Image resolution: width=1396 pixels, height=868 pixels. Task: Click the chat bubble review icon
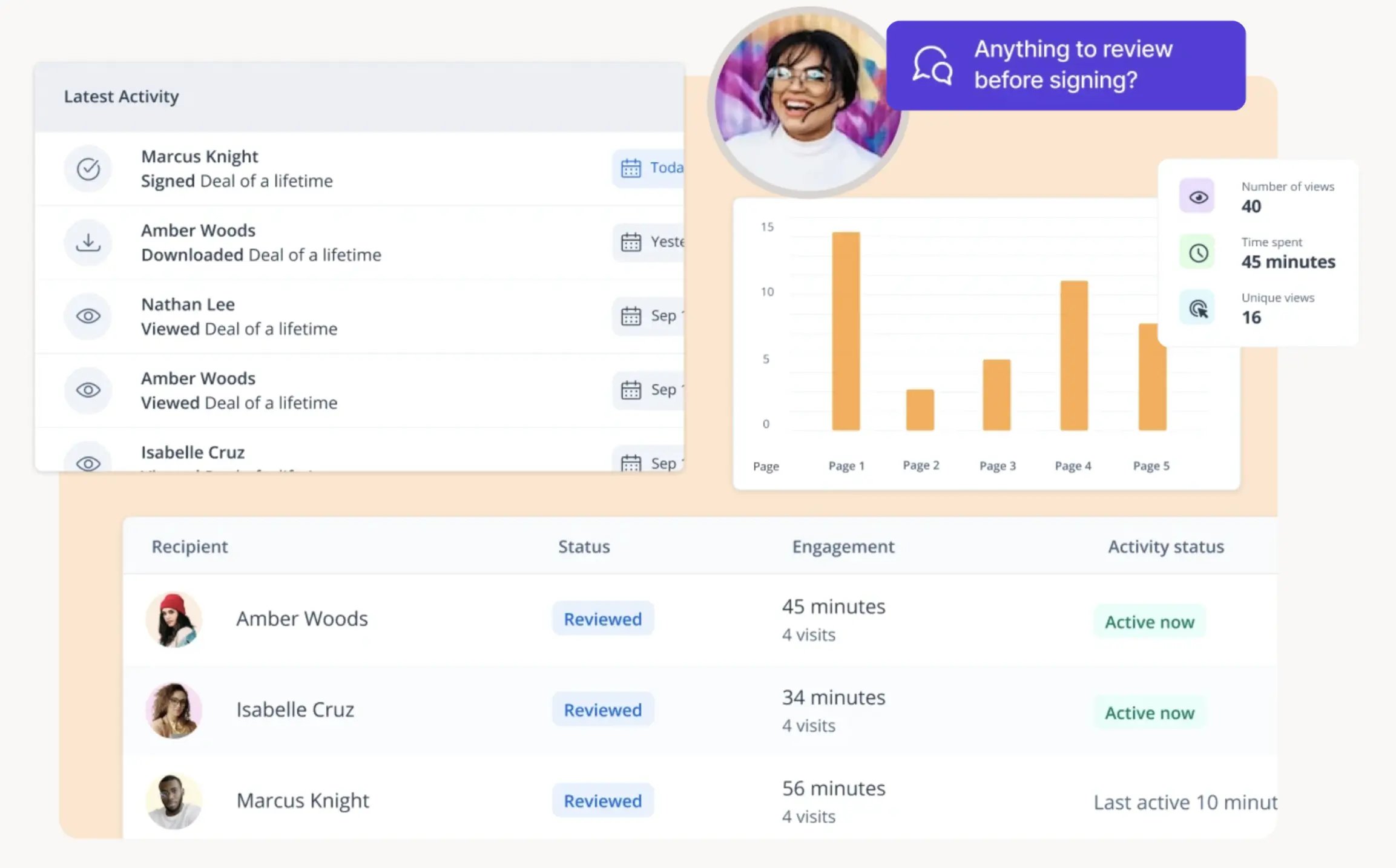[x=932, y=64]
